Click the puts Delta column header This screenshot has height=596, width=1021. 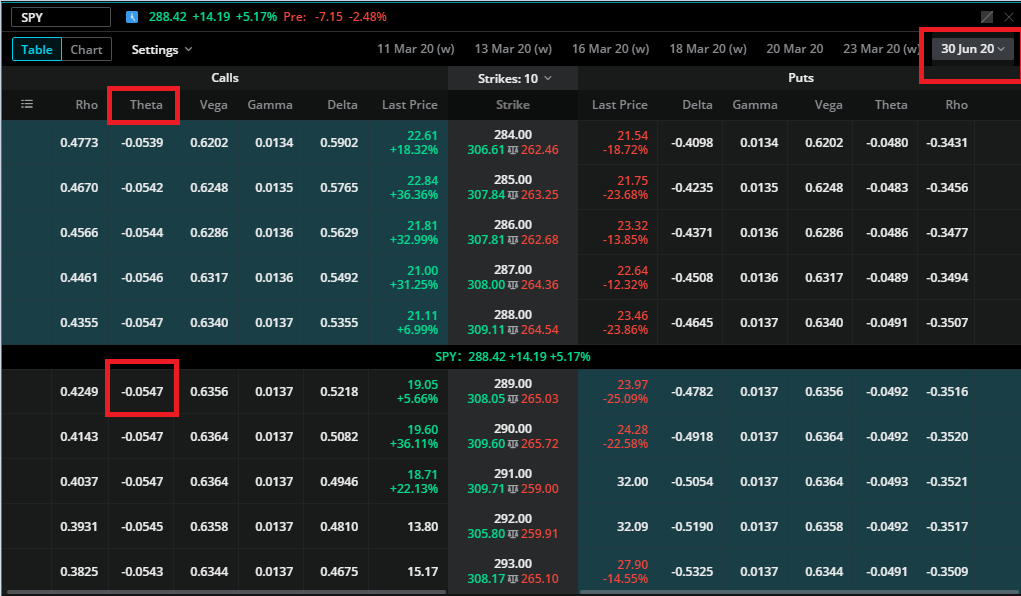[x=697, y=105]
